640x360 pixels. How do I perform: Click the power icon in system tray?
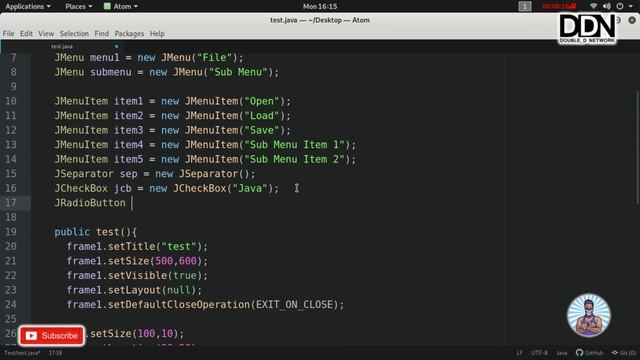(620, 6)
